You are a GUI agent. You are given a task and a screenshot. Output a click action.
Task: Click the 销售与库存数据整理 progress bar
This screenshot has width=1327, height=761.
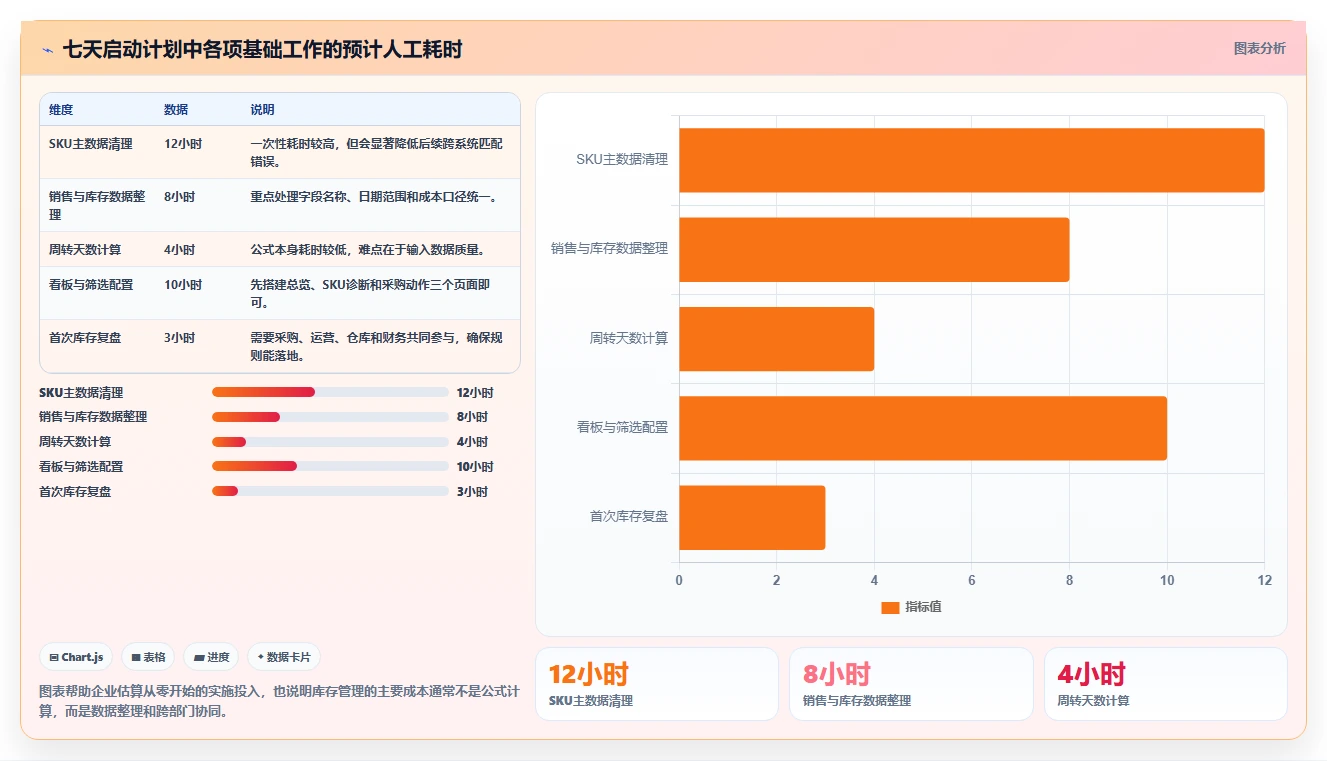click(x=330, y=417)
